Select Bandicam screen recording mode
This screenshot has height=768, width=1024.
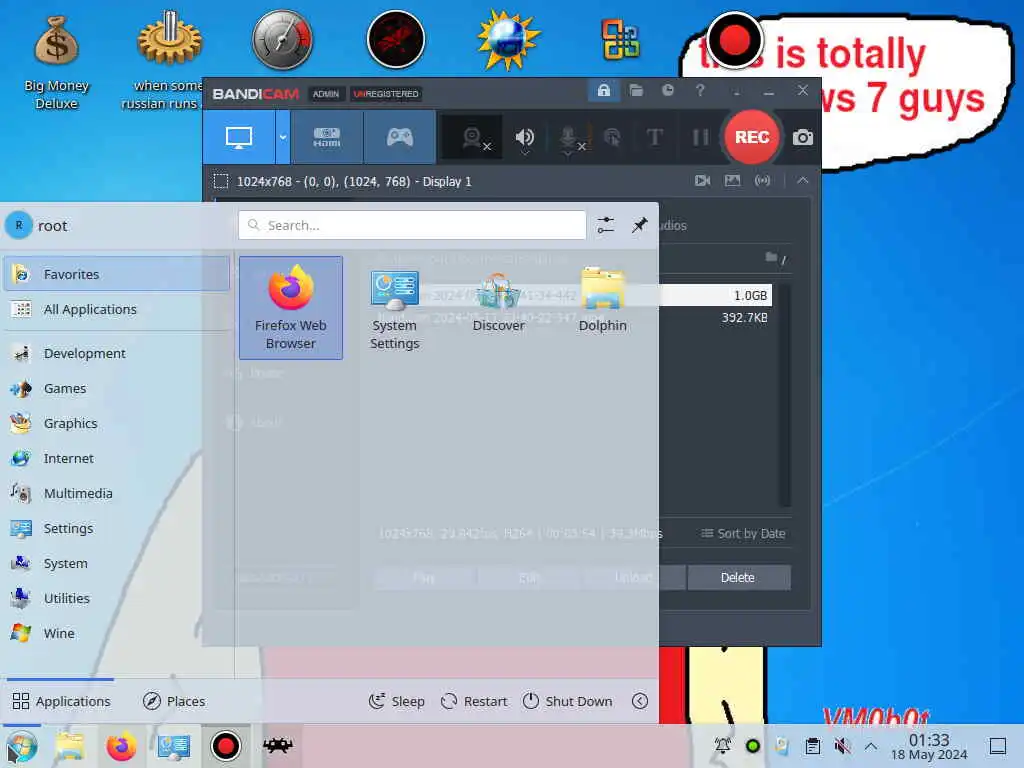point(239,137)
